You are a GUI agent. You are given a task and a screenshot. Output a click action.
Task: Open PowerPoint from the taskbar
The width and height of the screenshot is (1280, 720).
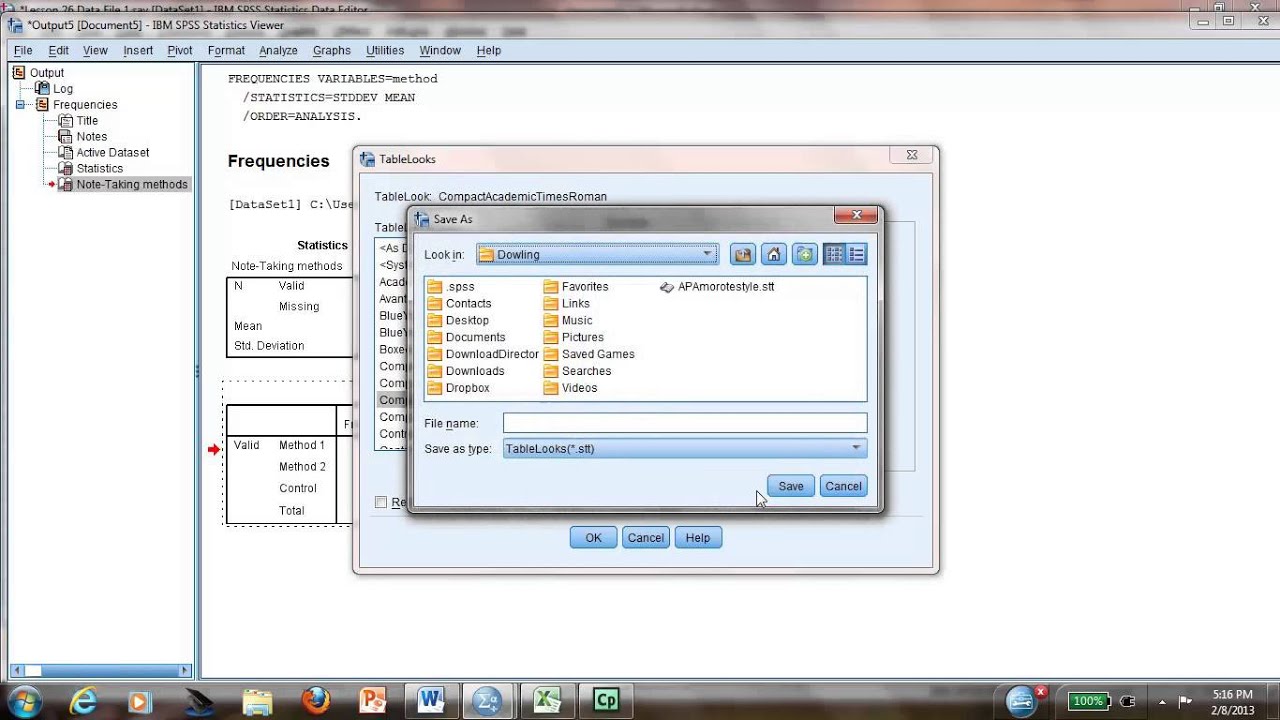coord(373,700)
